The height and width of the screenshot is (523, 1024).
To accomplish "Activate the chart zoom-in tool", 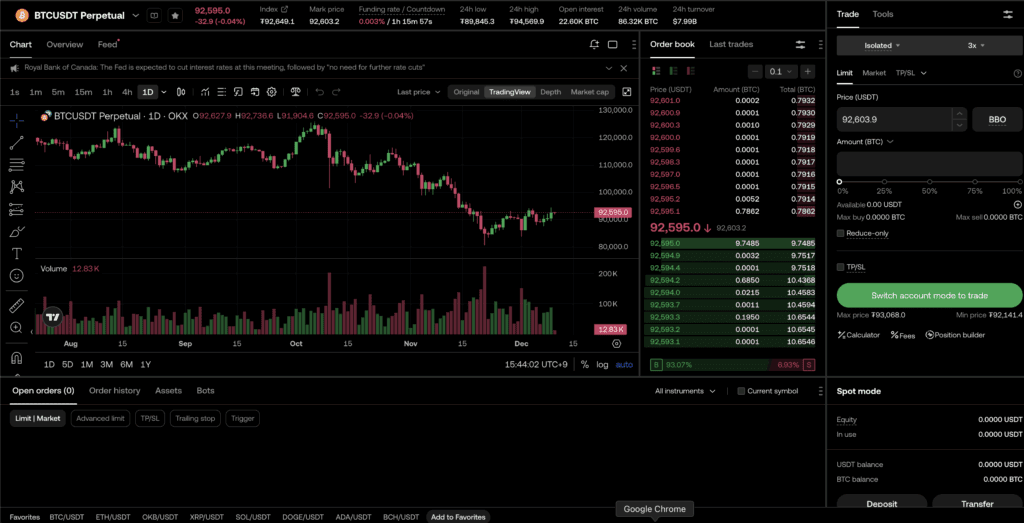I will (x=17, y=328).
